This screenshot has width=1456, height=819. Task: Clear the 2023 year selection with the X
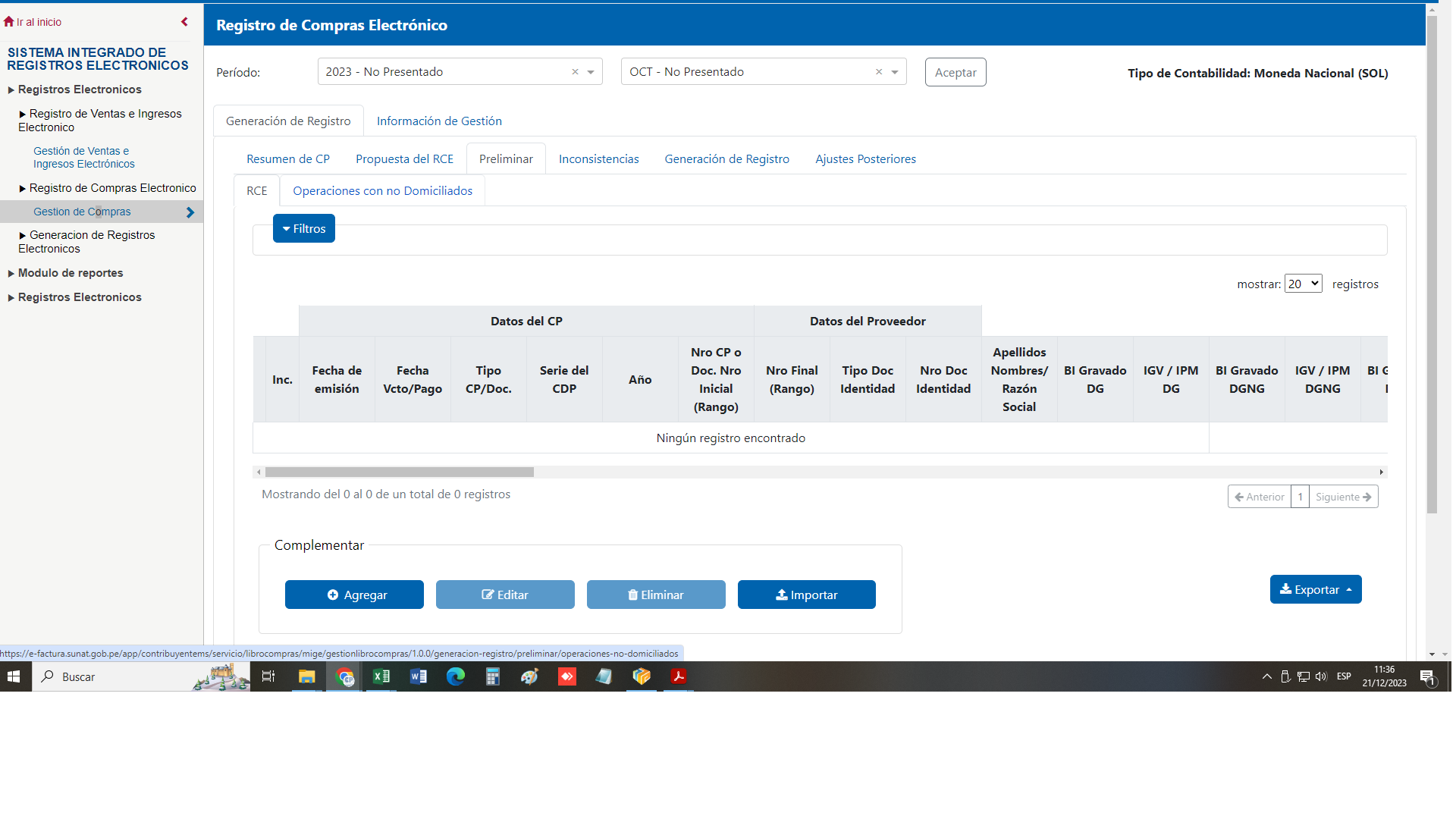click(x=575, y=72)
